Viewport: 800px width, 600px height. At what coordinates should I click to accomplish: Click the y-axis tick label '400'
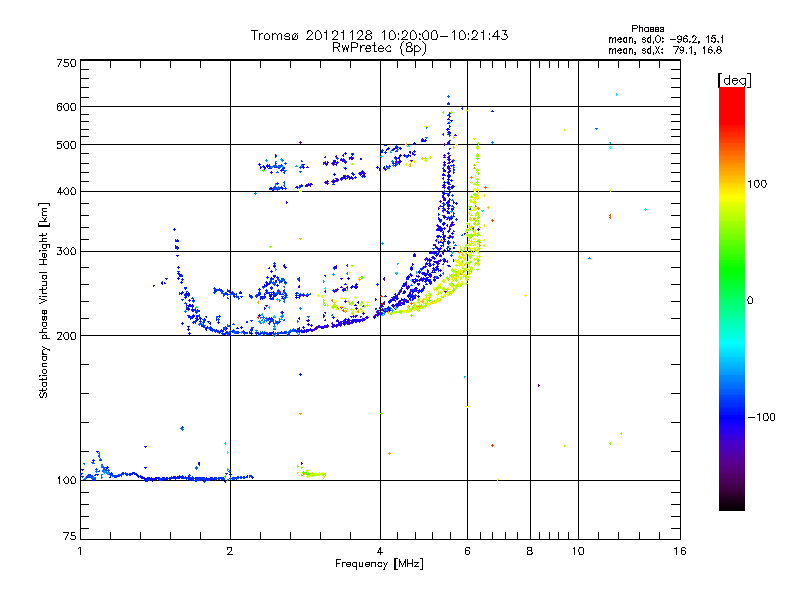click(x=66, y=192)
